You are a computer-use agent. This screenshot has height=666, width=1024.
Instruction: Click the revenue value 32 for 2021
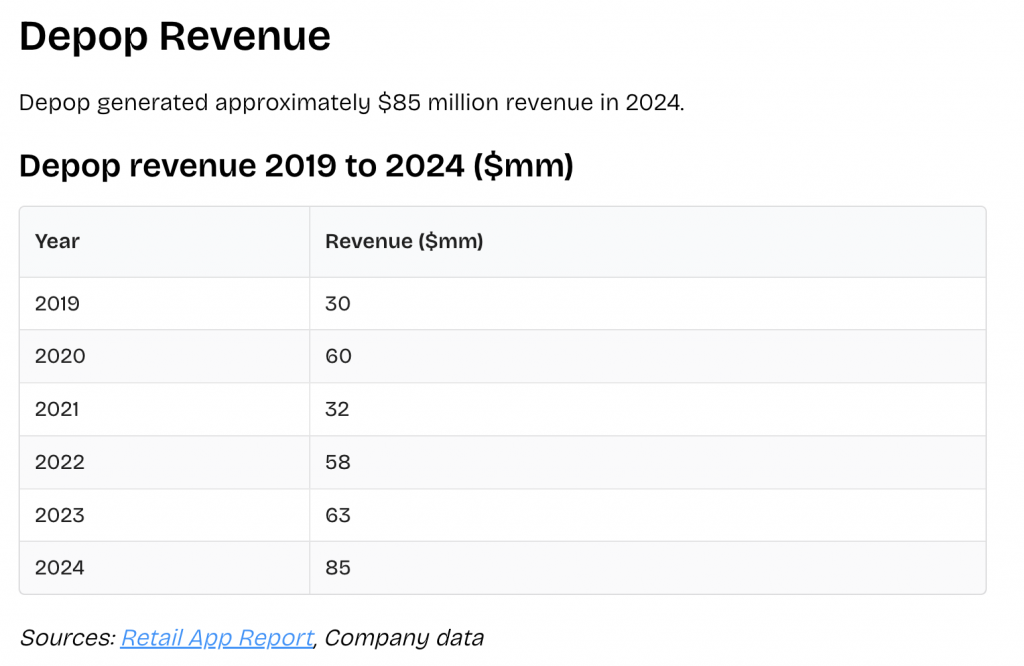337,409
